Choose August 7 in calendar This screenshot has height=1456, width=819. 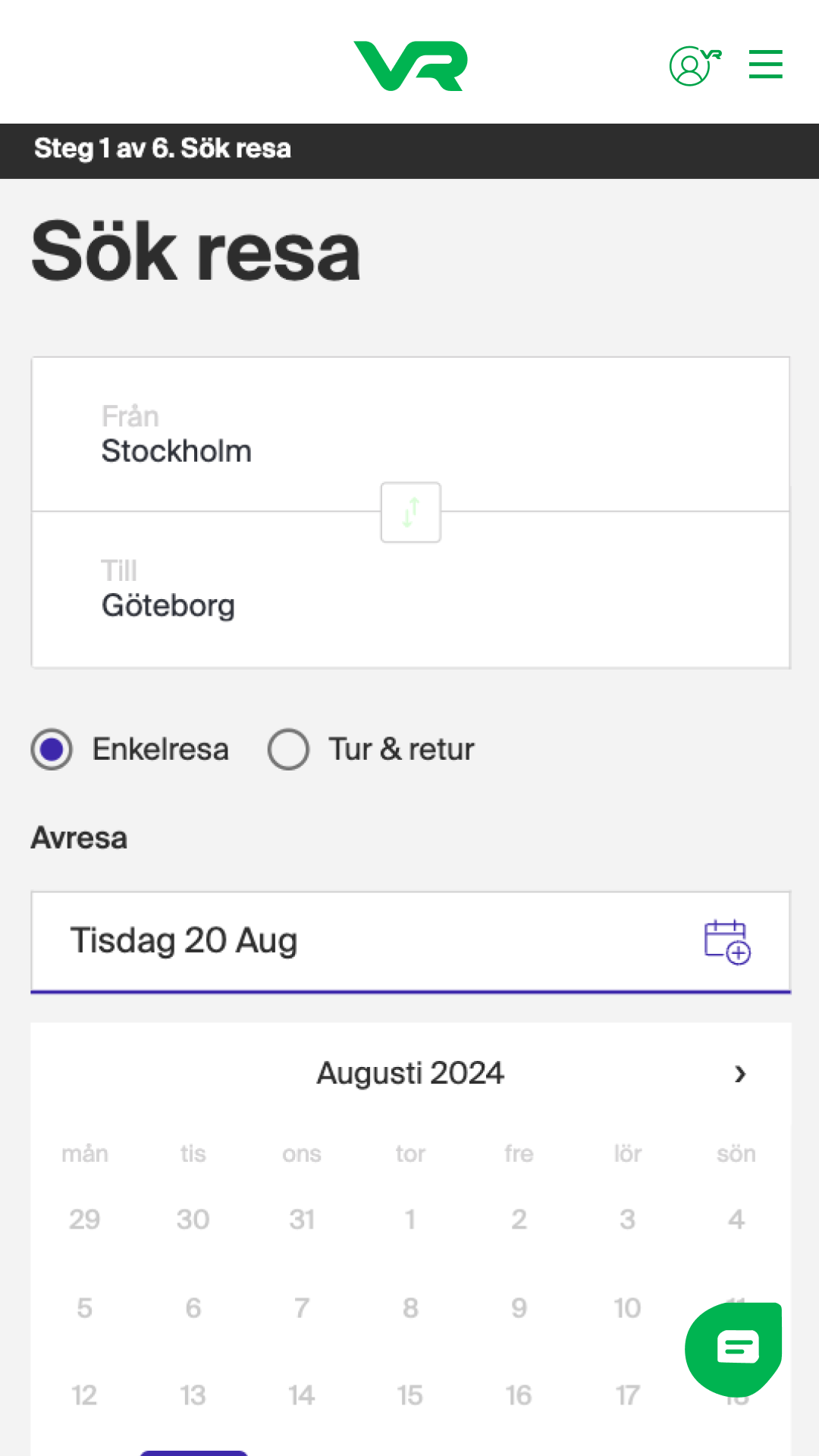(302, 1308)
